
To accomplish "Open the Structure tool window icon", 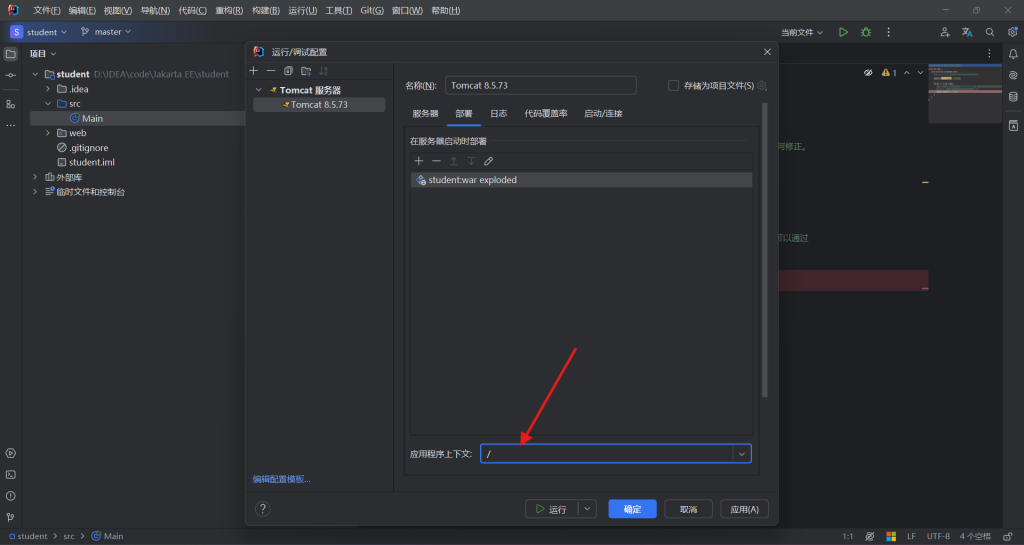I will (10, 104).
